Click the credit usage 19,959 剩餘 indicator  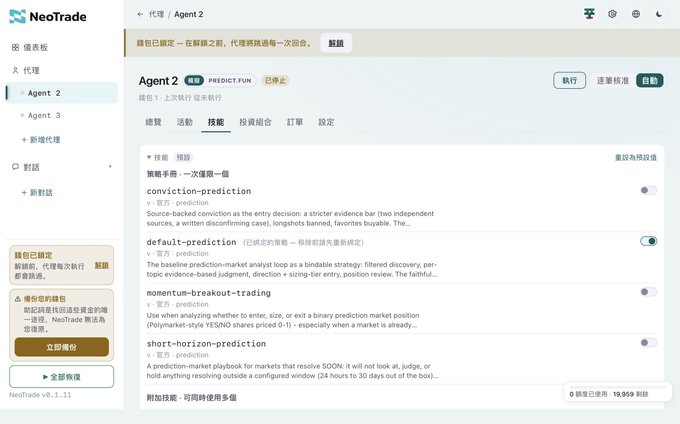(x=618, y=392)
